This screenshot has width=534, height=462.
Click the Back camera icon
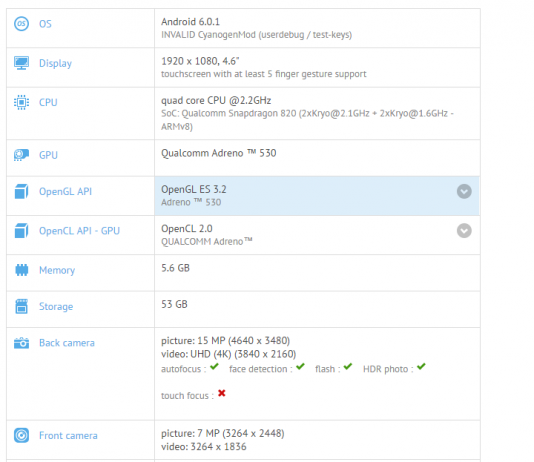point(21,343)
